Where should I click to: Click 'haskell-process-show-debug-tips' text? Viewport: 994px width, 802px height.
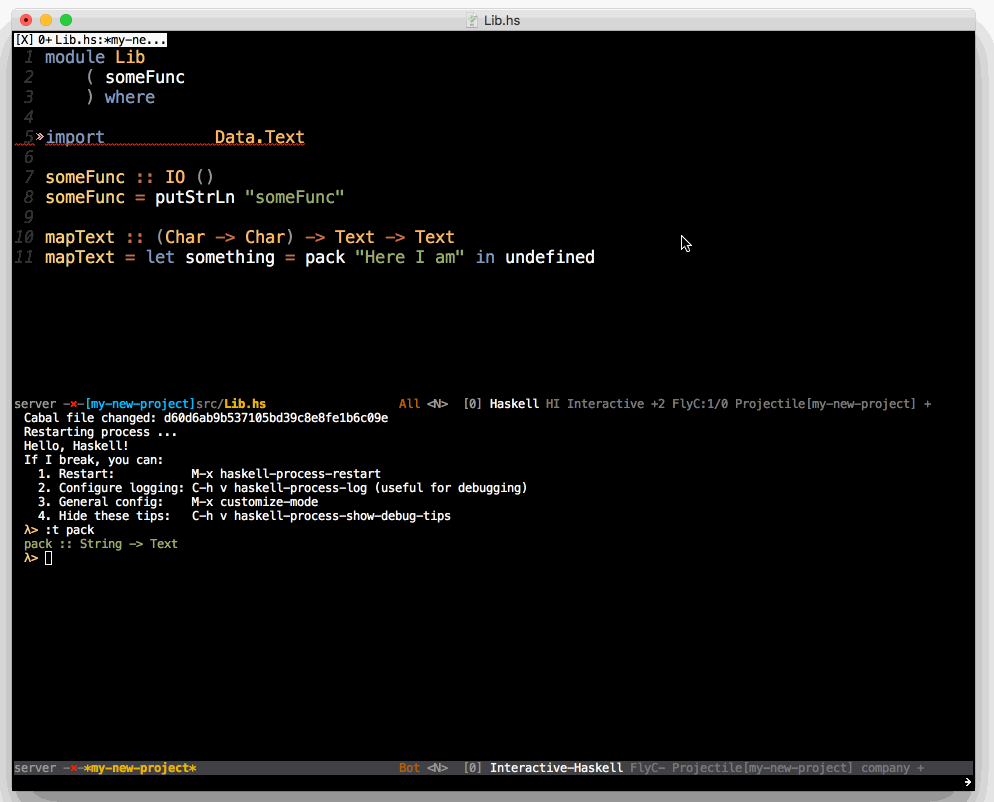[x=342, y=515]
